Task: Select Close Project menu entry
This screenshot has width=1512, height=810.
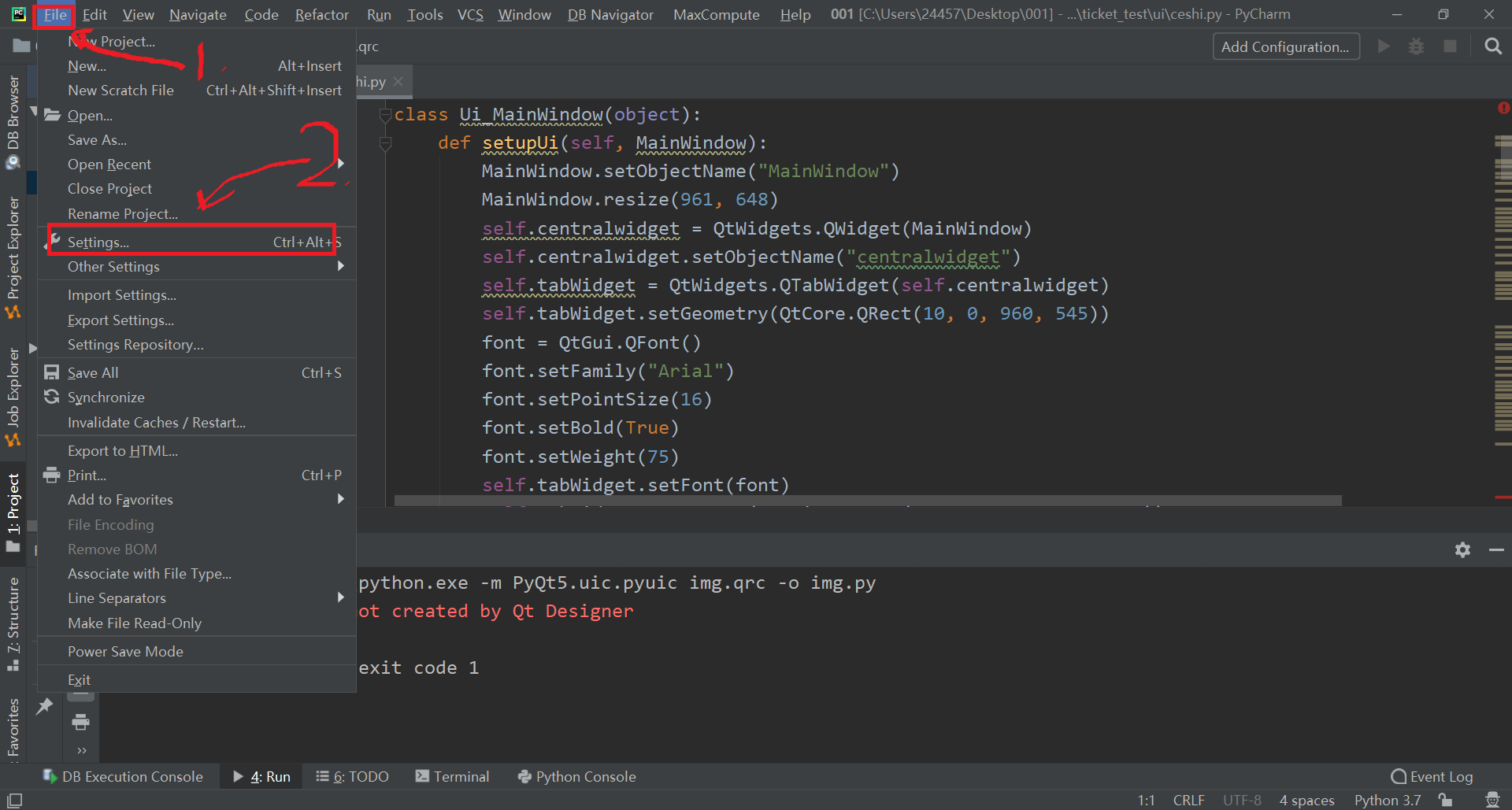Action: 197,189
